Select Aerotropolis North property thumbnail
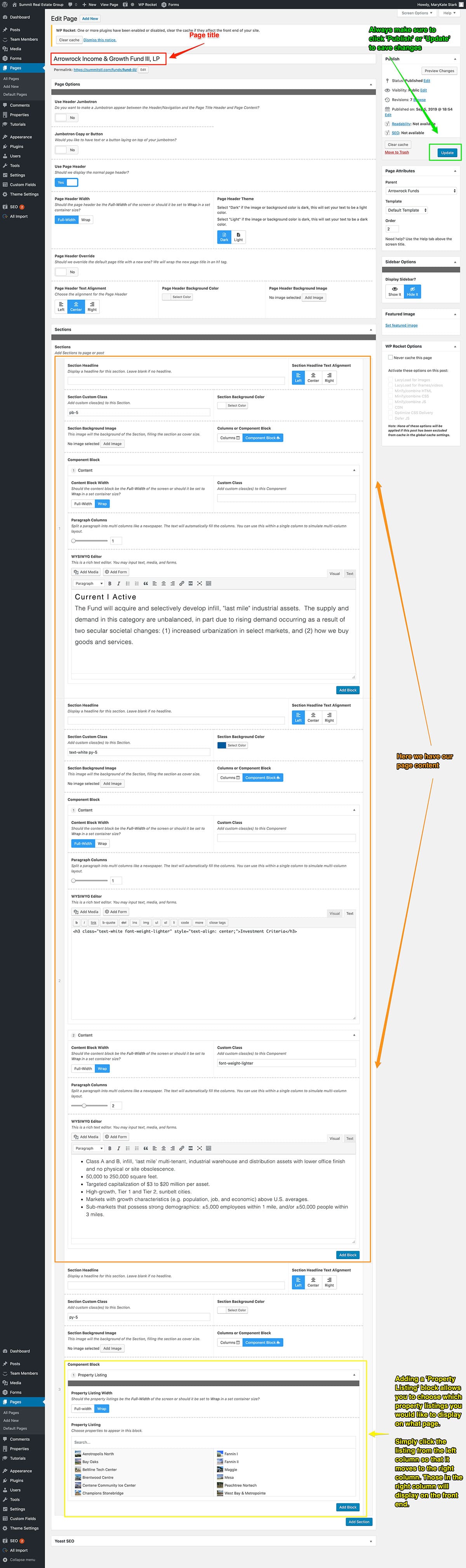This screenshot has width=466, height=1568. (x=78, y=1454)
